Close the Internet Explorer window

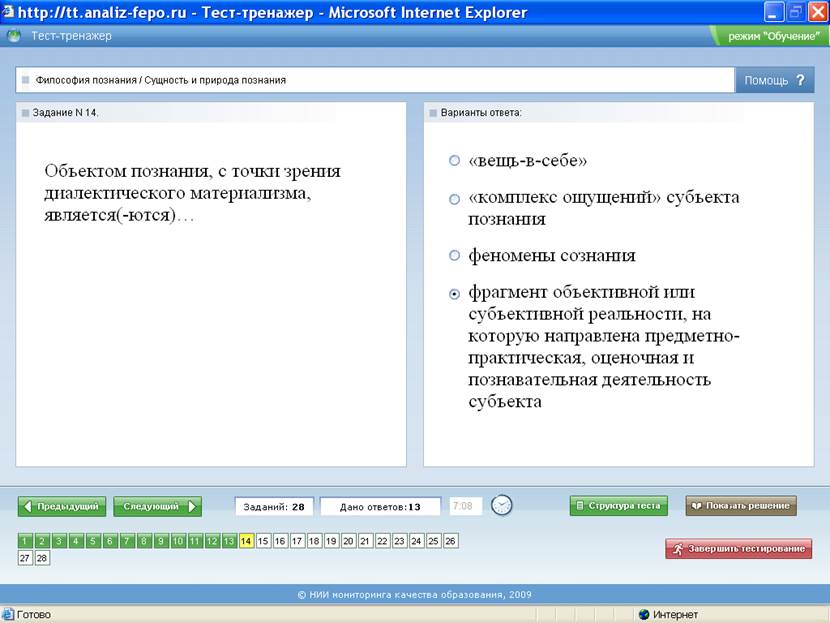[817, 12]
